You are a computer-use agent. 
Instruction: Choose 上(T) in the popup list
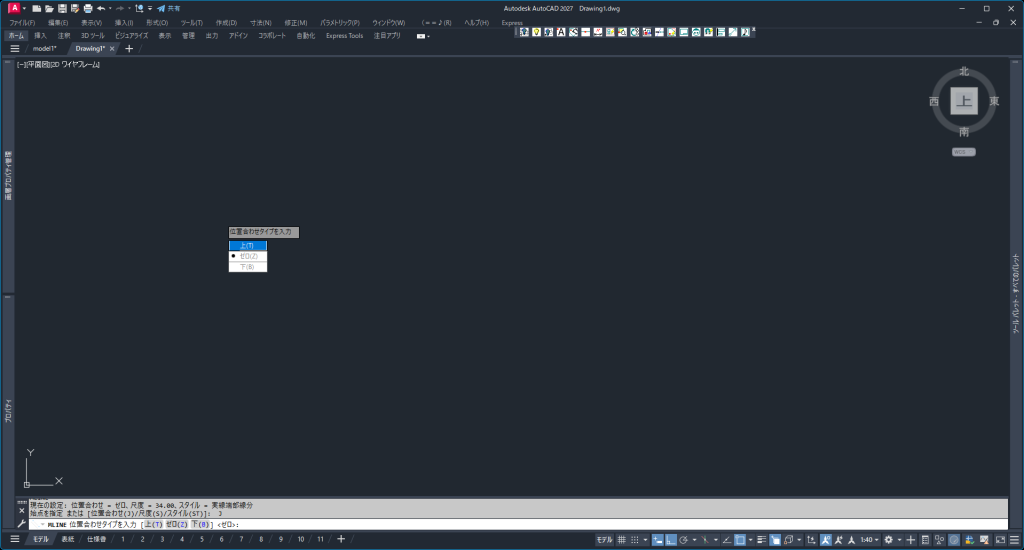coord(247,245)
